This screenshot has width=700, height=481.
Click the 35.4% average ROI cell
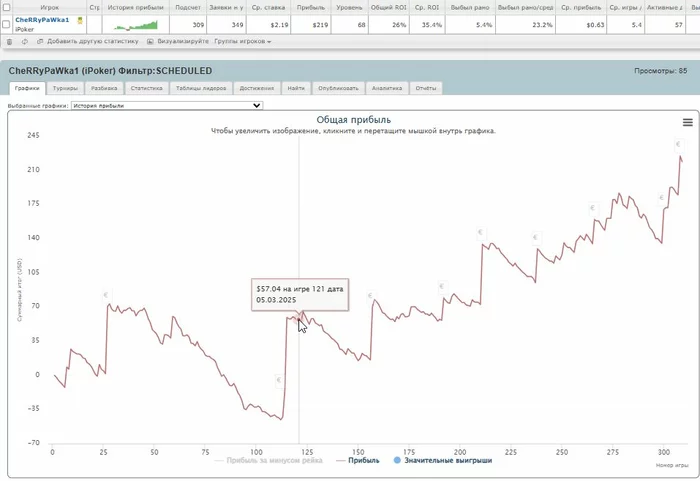tap(427, 25)
